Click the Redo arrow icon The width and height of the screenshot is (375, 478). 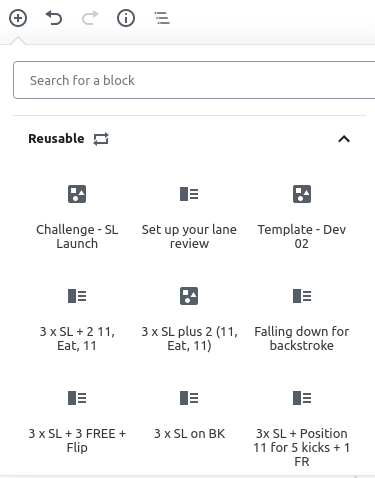(x=90, y=18)
